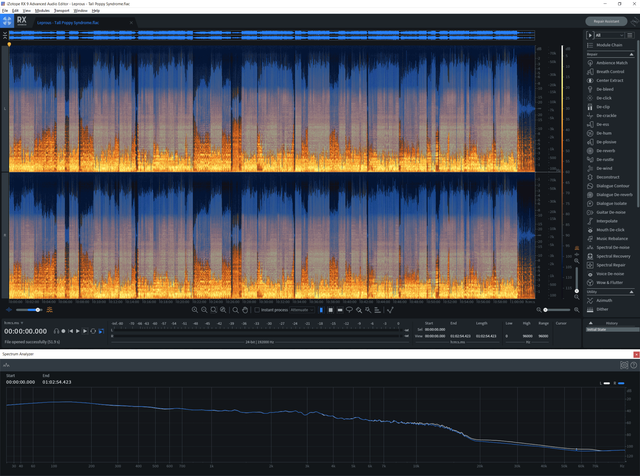Enable the Instant process checkbox

[257, 310]
